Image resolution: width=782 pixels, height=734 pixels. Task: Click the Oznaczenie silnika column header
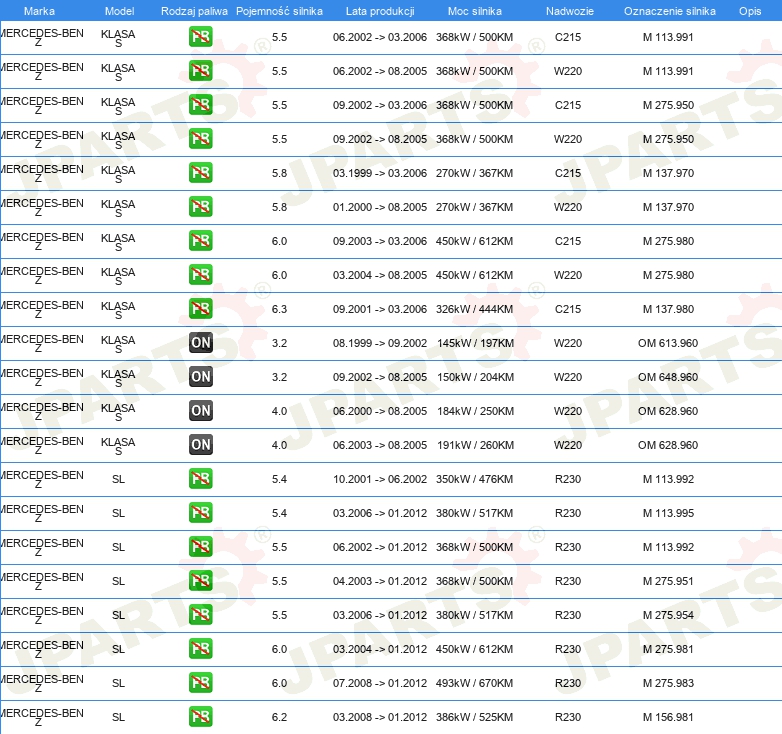coord(669,10)
